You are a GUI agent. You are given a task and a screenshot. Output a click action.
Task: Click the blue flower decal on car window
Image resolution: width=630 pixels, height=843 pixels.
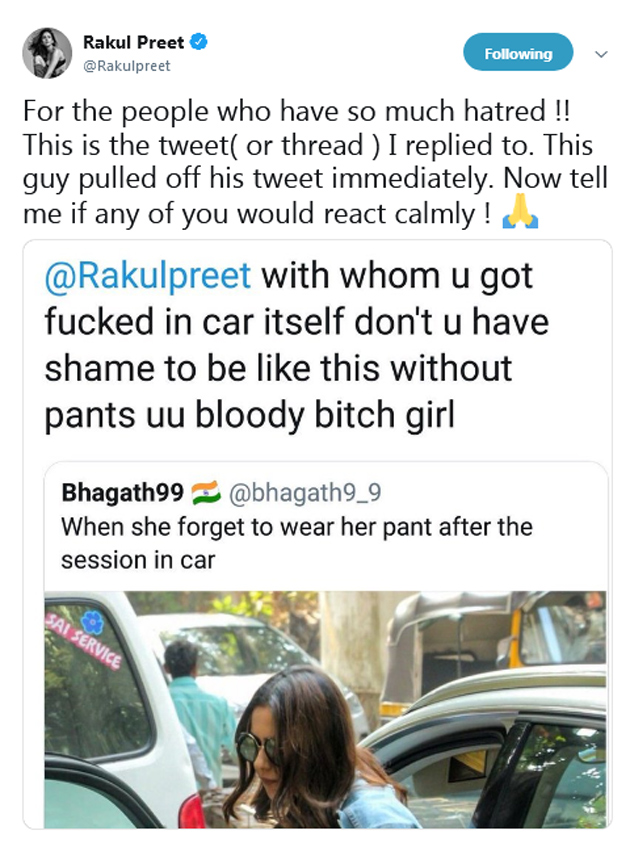pyautogui.click(x=92, y=620)
